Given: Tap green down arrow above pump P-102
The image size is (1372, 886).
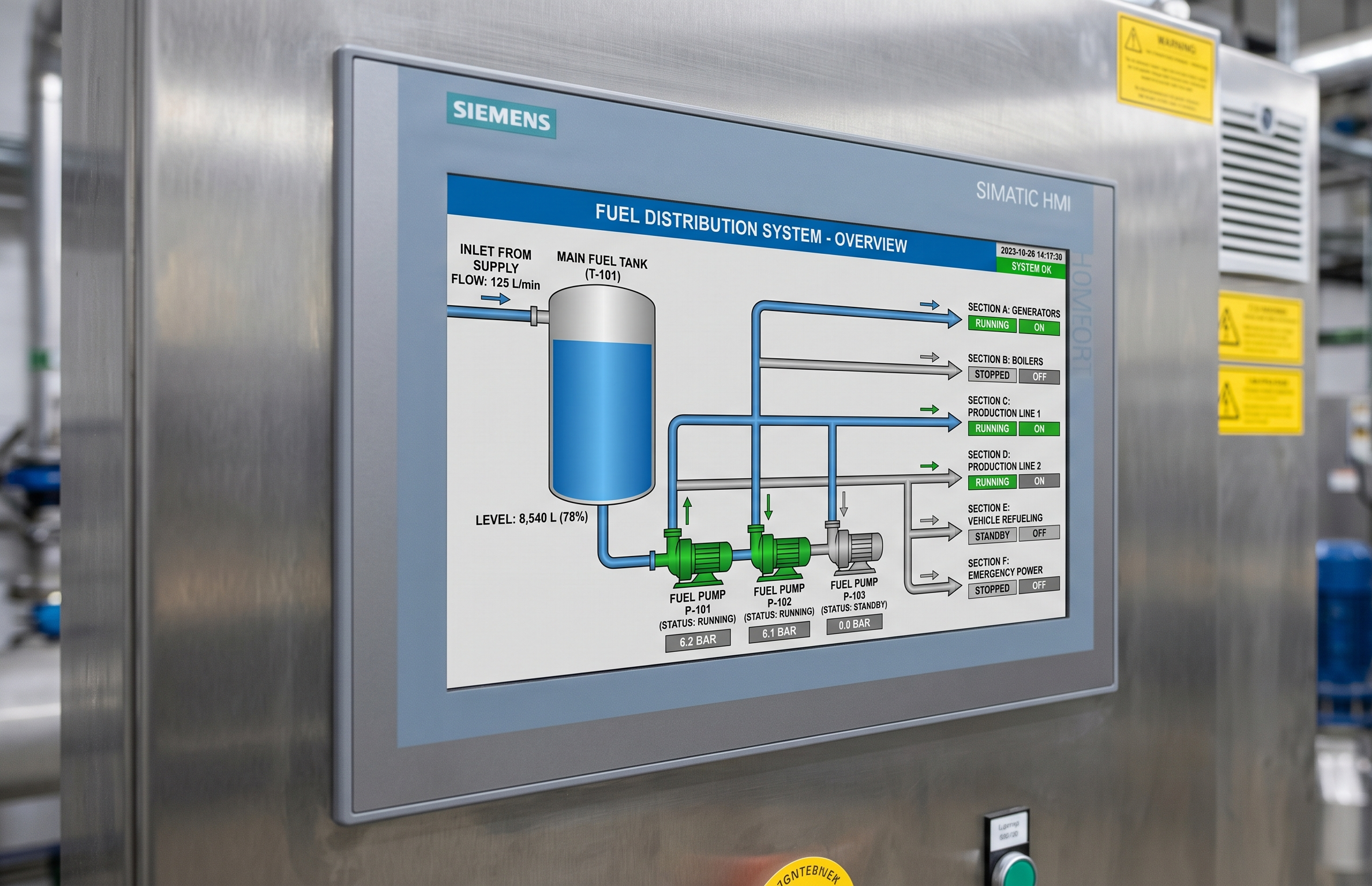Looking at the screenshot, I should 769,506.
